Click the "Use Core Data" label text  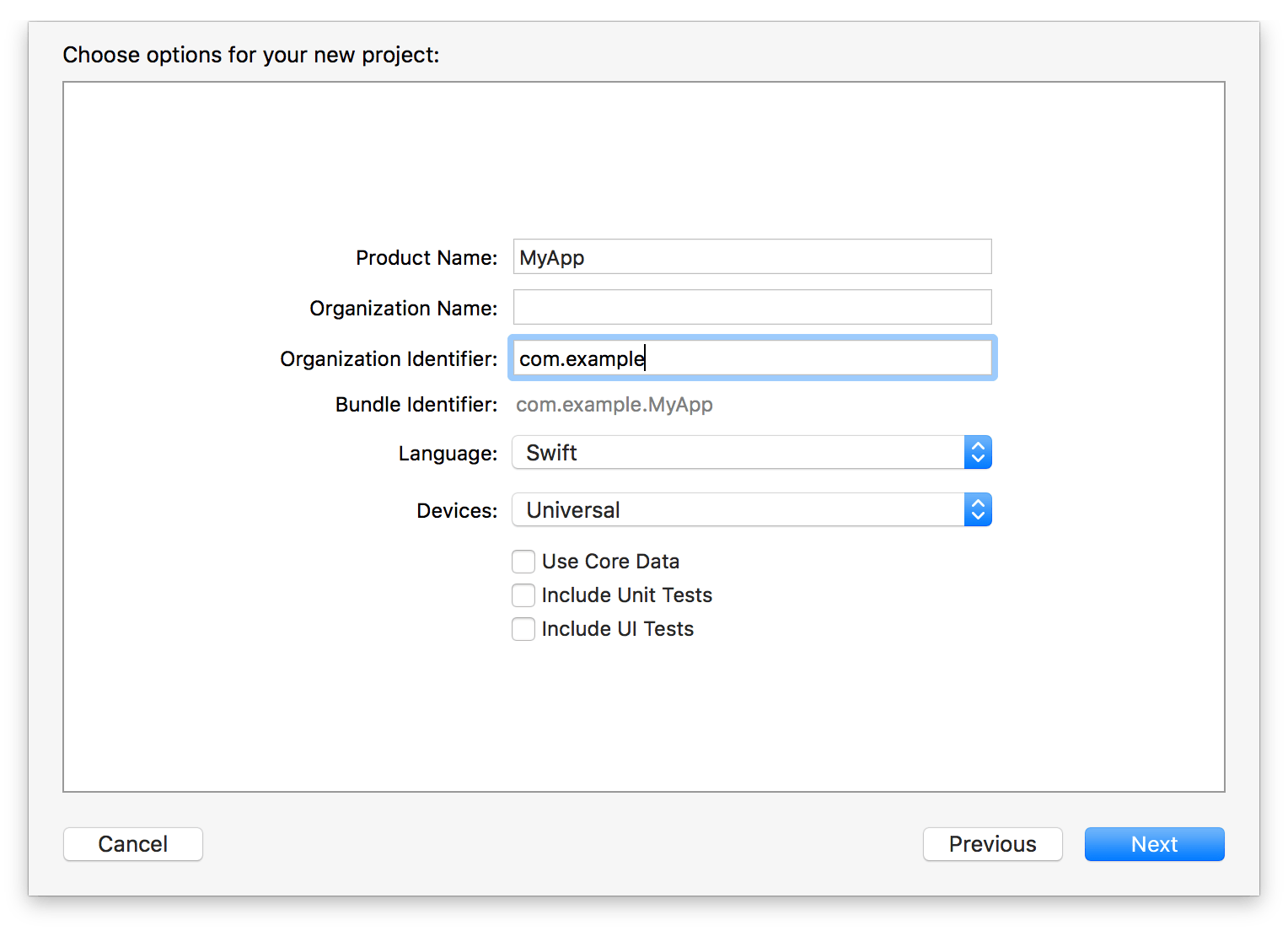(610, 562)
